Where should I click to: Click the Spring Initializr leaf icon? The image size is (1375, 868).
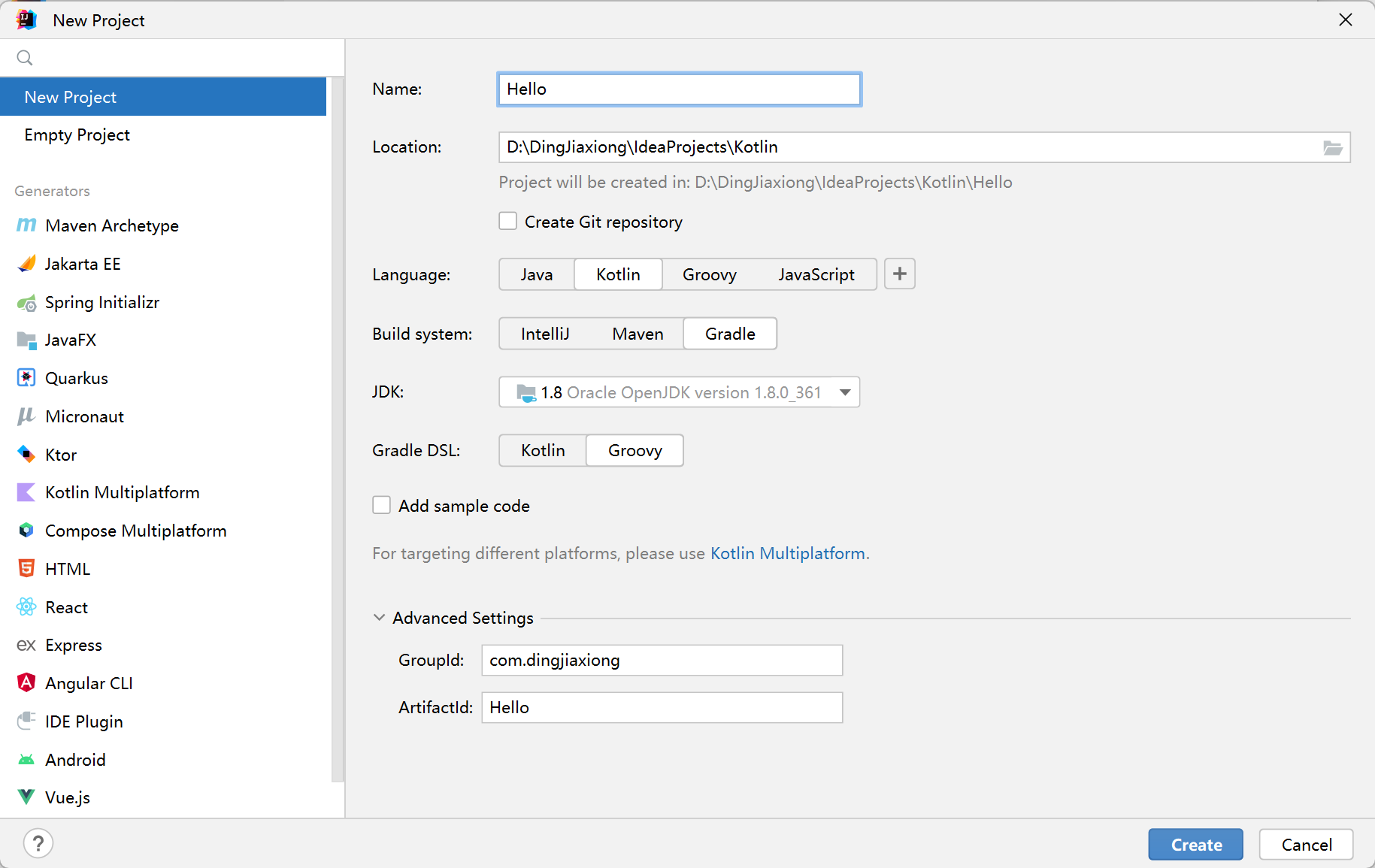pos(26,302)
